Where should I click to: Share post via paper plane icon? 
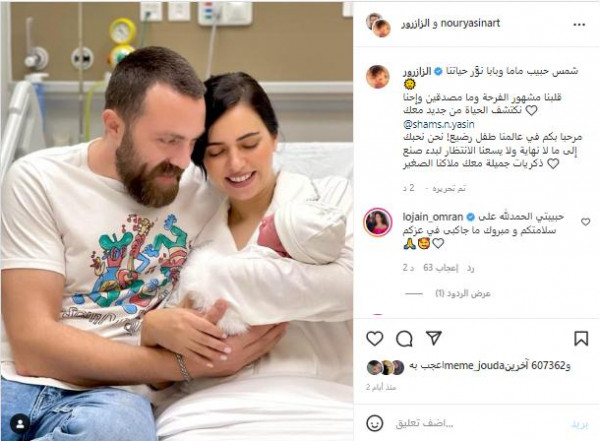434,338
